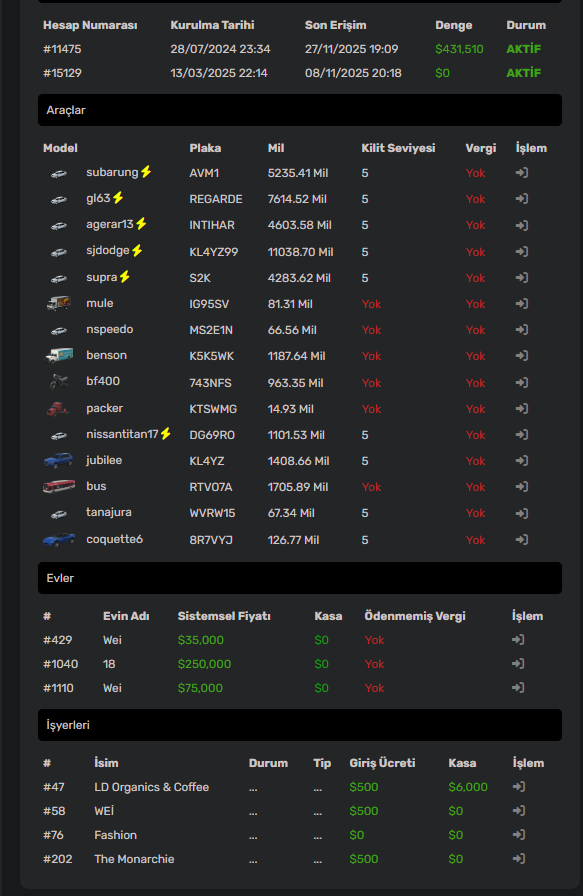Open action icon for coquette6
Image resolution: width=583 pixels, height=896 pixels.
coord(521,539)
